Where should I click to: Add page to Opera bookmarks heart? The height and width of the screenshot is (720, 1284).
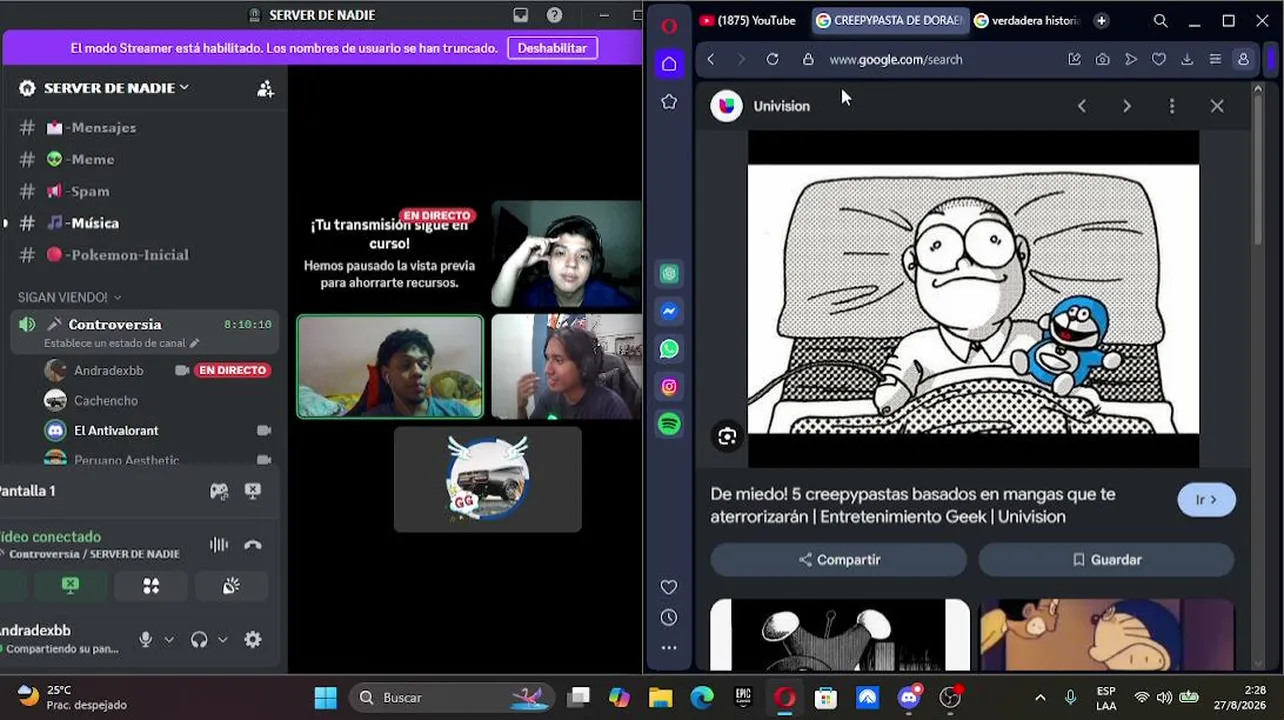pyautogui.click(x=1159, y=59)
